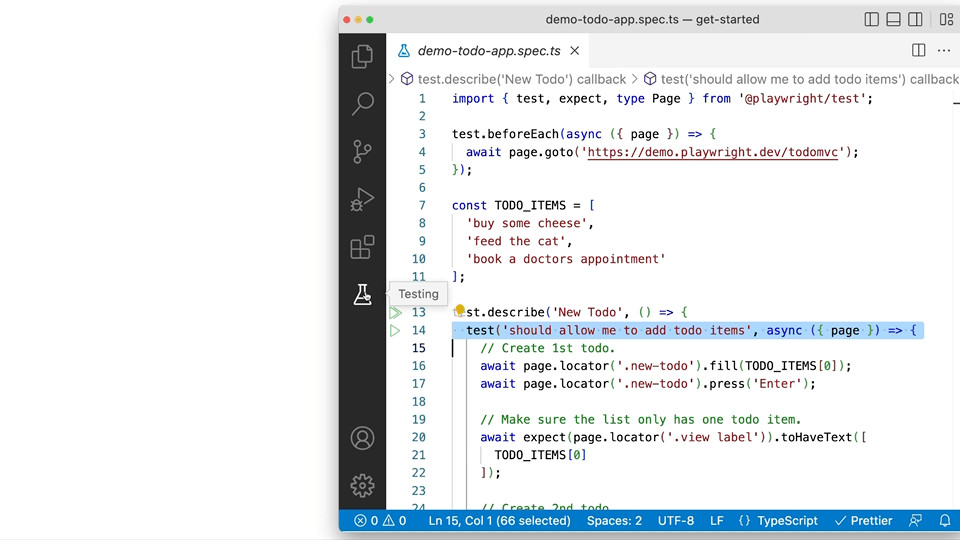Click the curly braces icon beside TypeScript

pos(744,521)
